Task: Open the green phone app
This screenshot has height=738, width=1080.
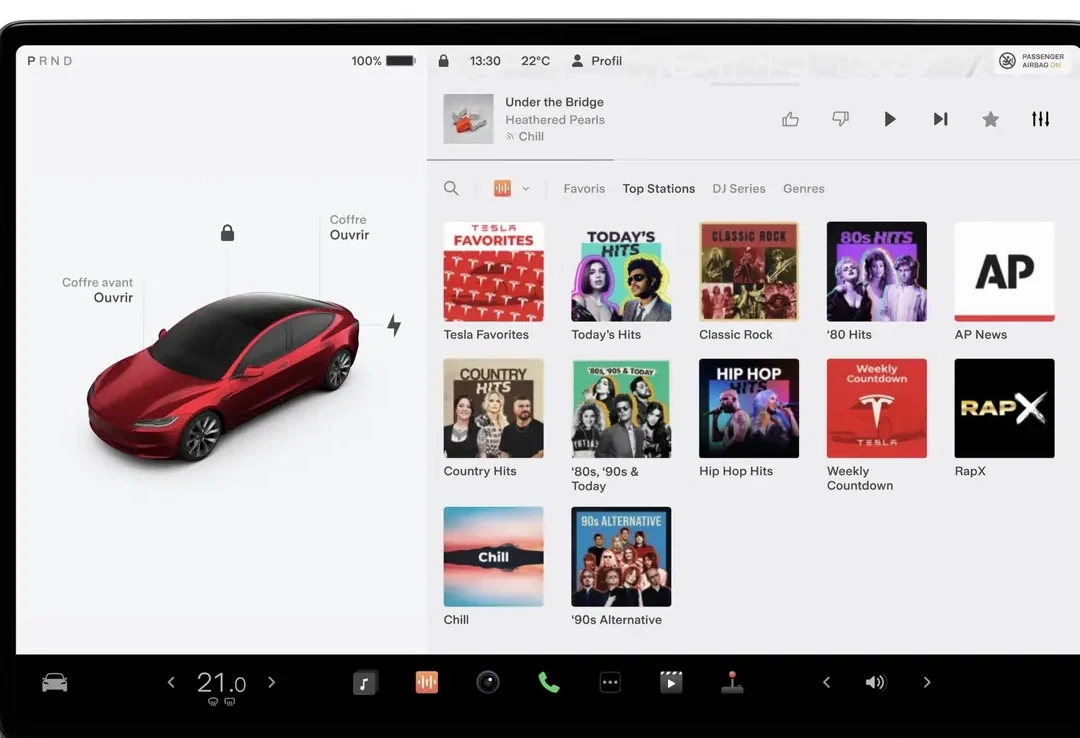Action: tap(548, 682)
